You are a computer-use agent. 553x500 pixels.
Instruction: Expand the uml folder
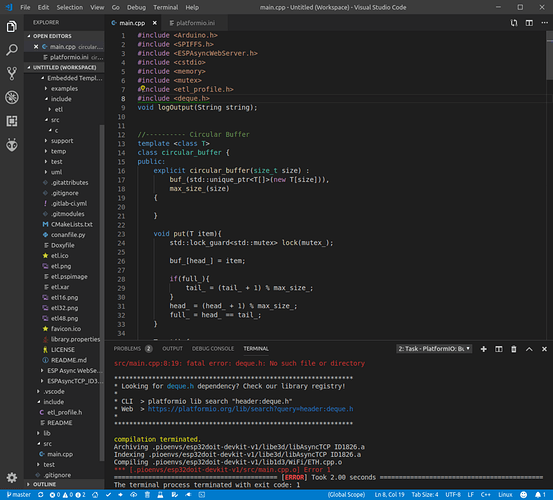pos(56,172)
